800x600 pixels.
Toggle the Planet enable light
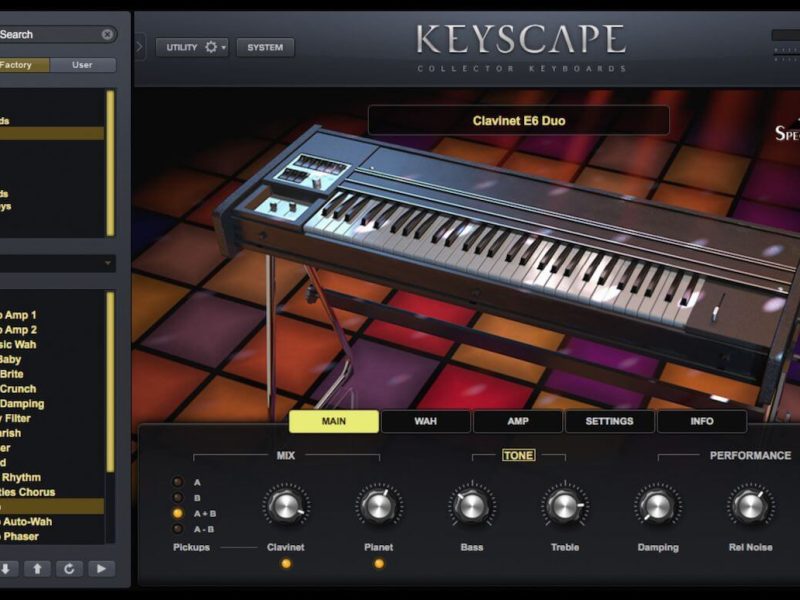pos(379,564)
